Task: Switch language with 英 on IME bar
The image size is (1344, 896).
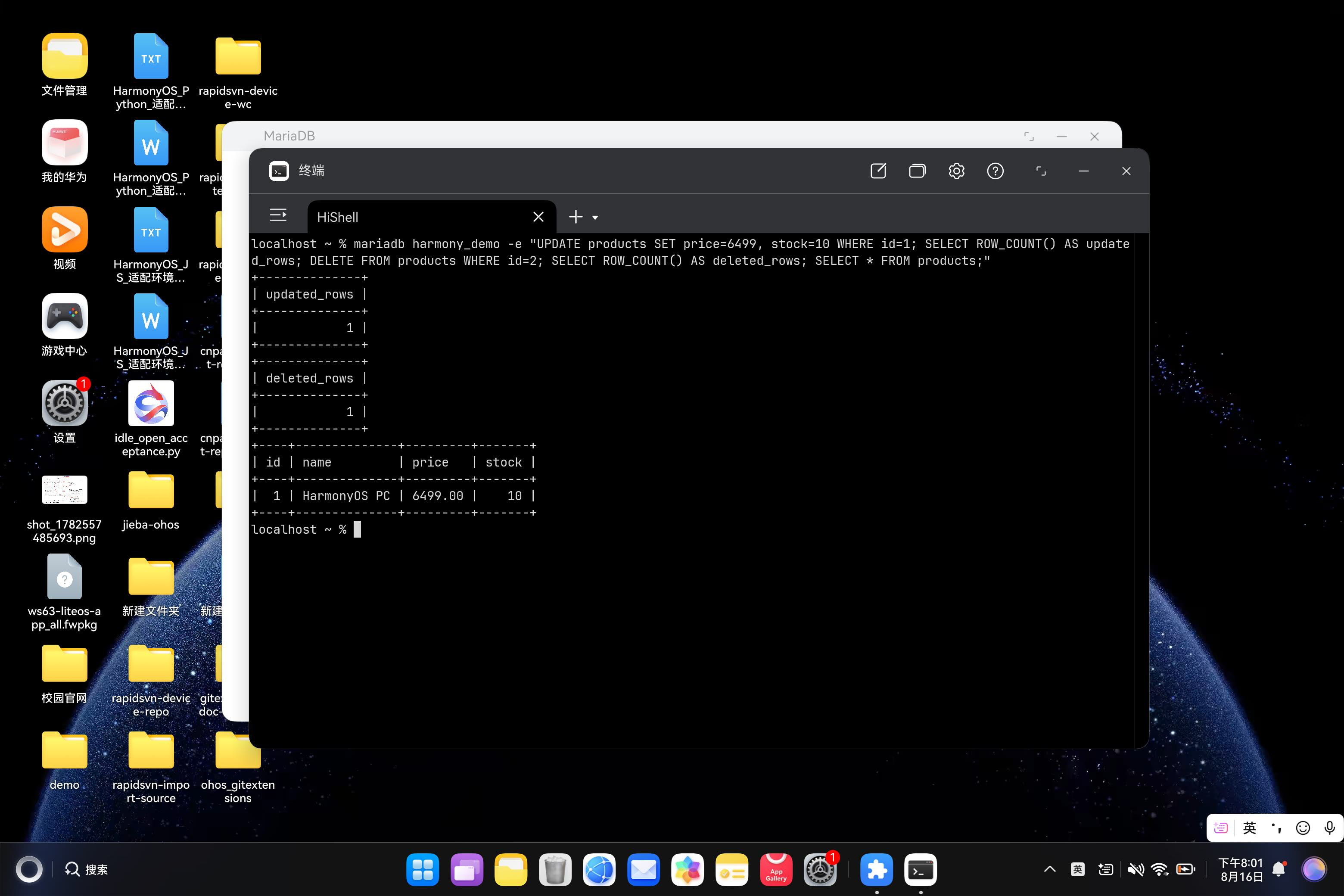Action: point(1249,828)
